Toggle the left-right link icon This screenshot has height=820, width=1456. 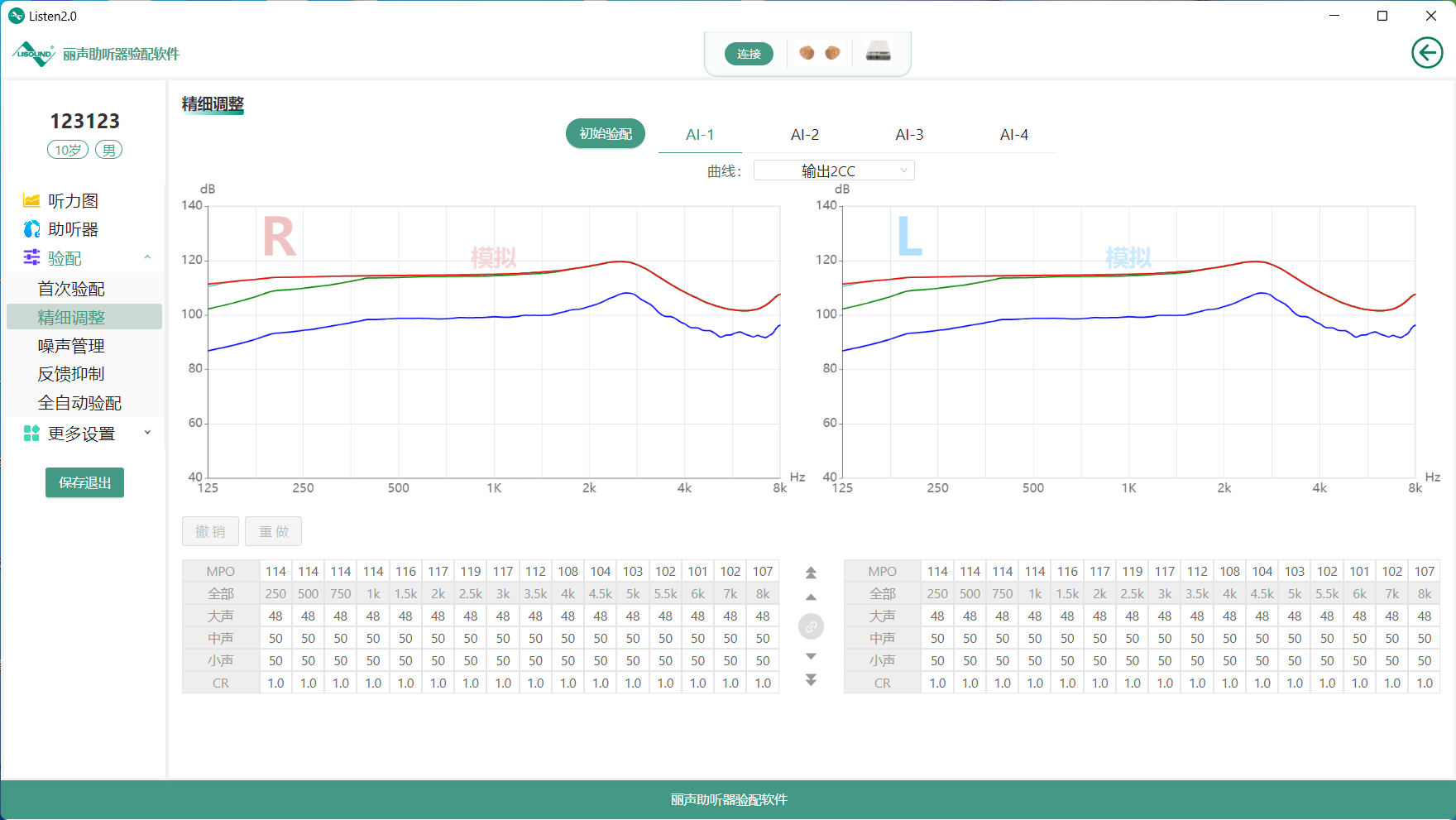(x=811, y=626)
